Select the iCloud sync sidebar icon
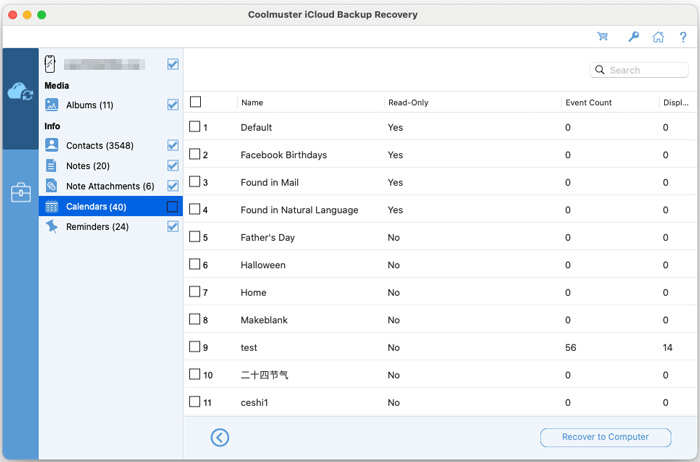 point(20,92)
